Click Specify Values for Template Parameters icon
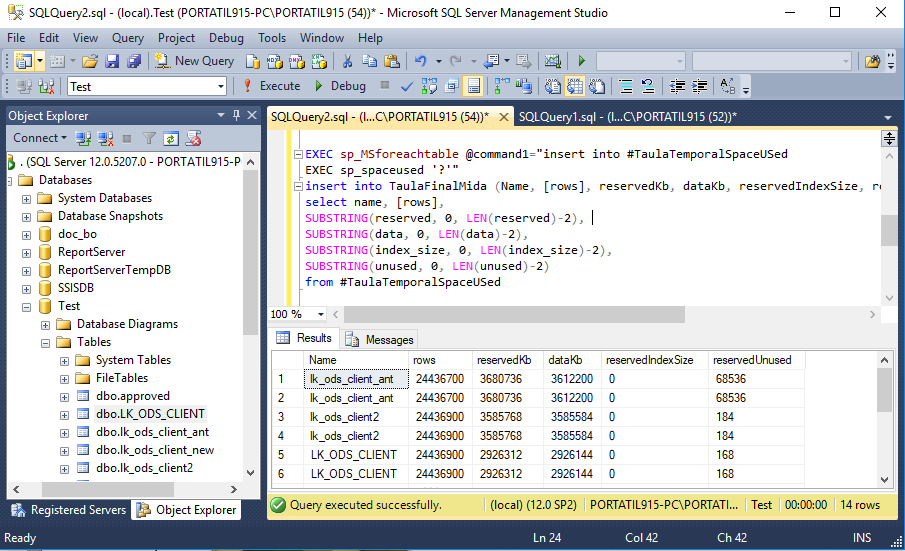The width and height of the screenshot is (905, 551). (x=727, y=87)
